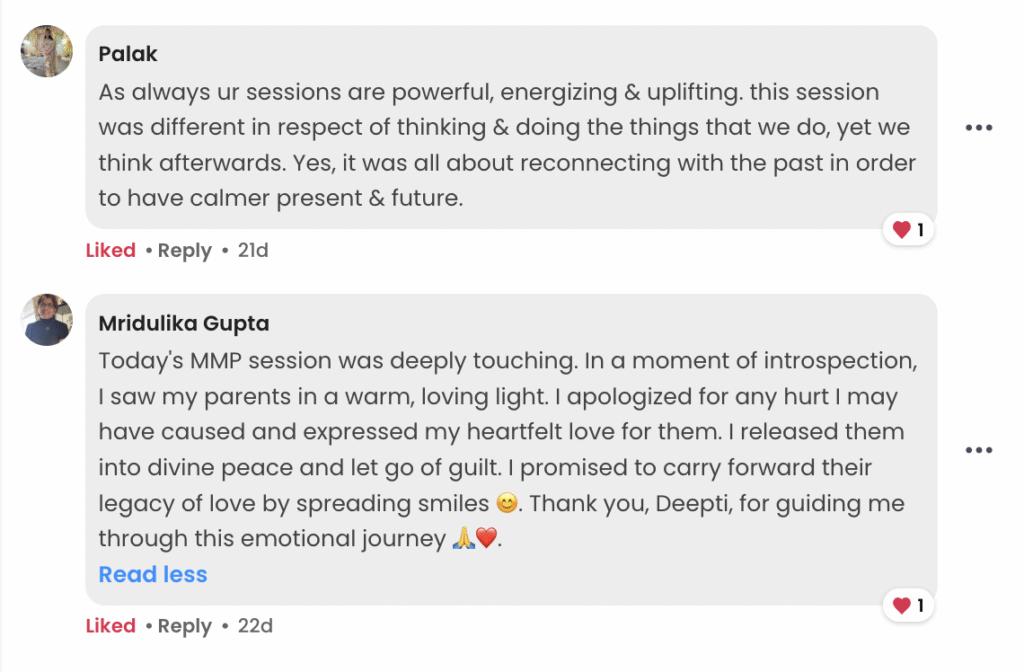Screen dimensions: 1024x672
Task: Click Mridulika Gupta's profile picture
Action: click(46, 320)
